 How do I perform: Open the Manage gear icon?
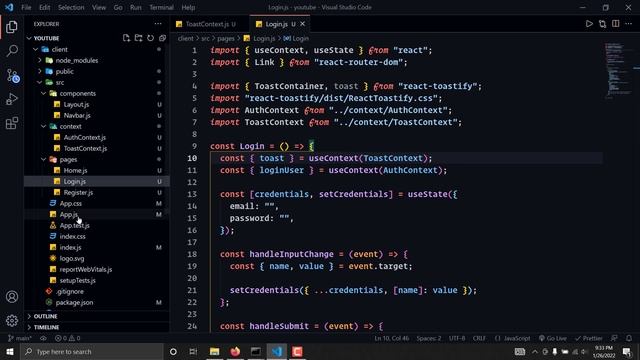click(12, 320)
